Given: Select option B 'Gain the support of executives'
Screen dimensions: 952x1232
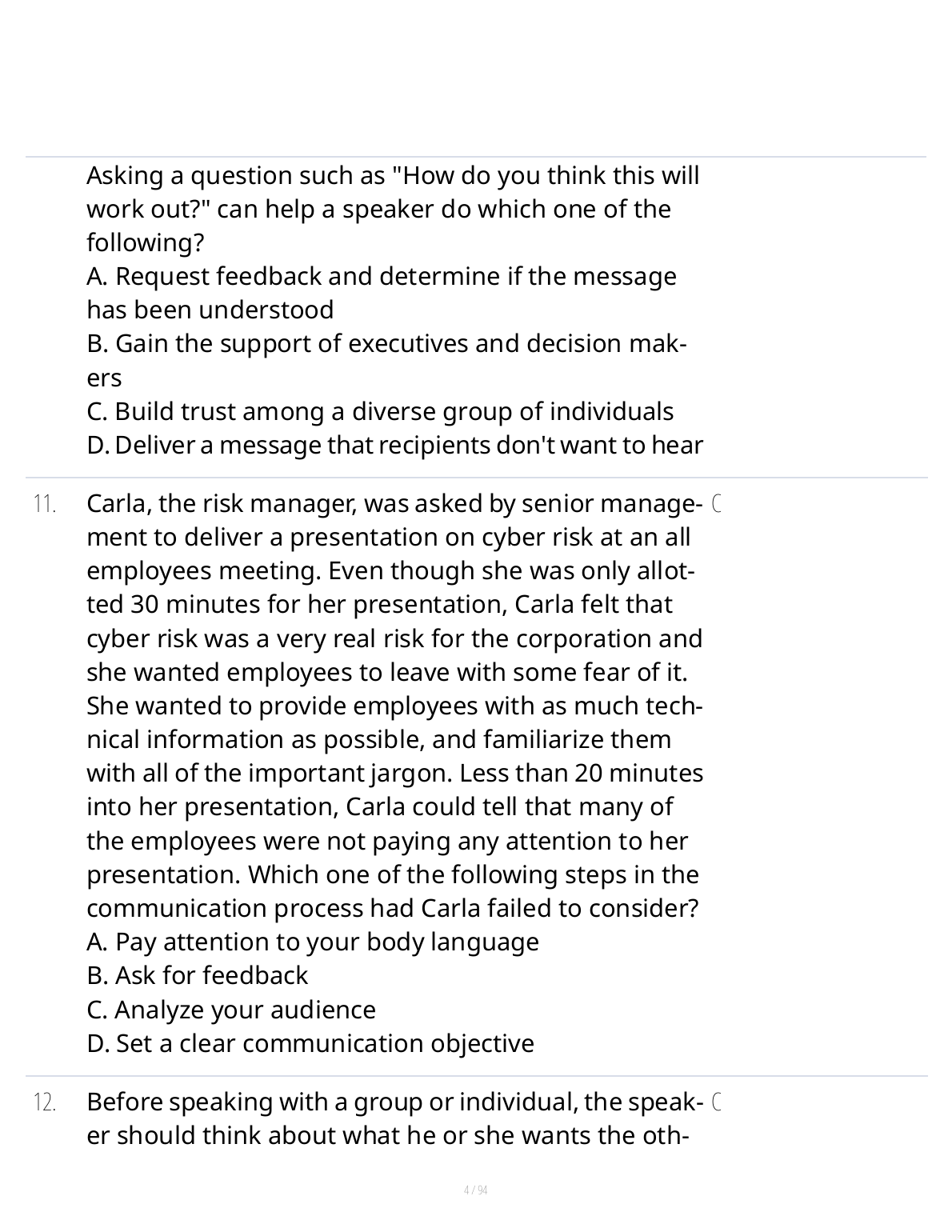Looking at the screenshot, I should coord(386,344).
